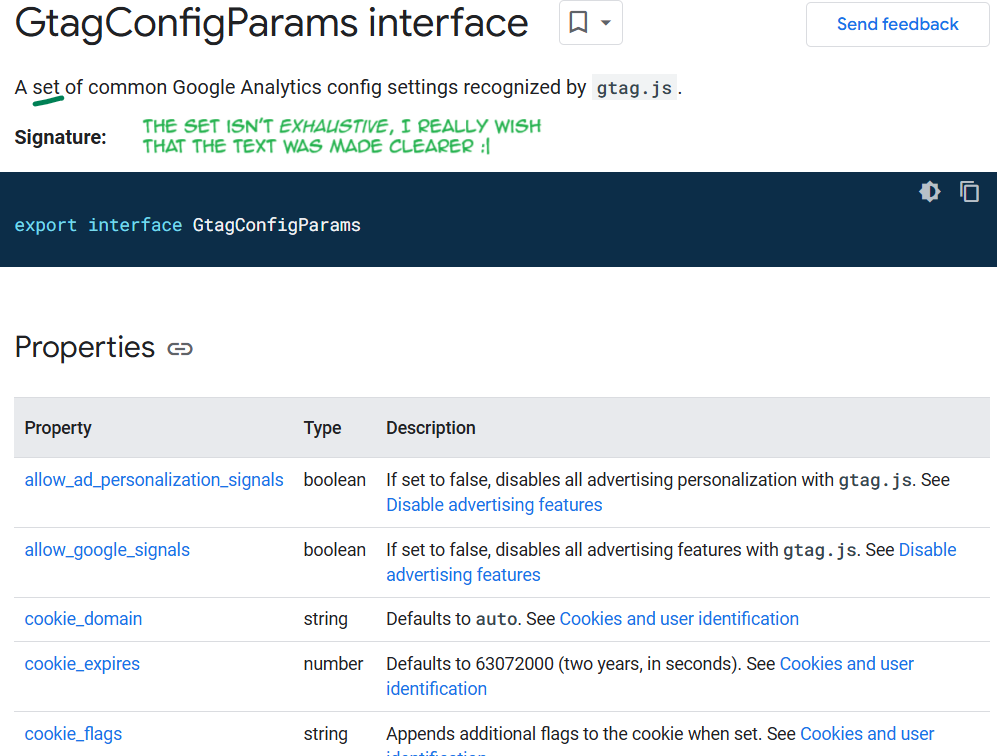The width and height of the screenshot is (997, 756).
Task: Open the cookie_flags property link
Action: click(73, 734)
